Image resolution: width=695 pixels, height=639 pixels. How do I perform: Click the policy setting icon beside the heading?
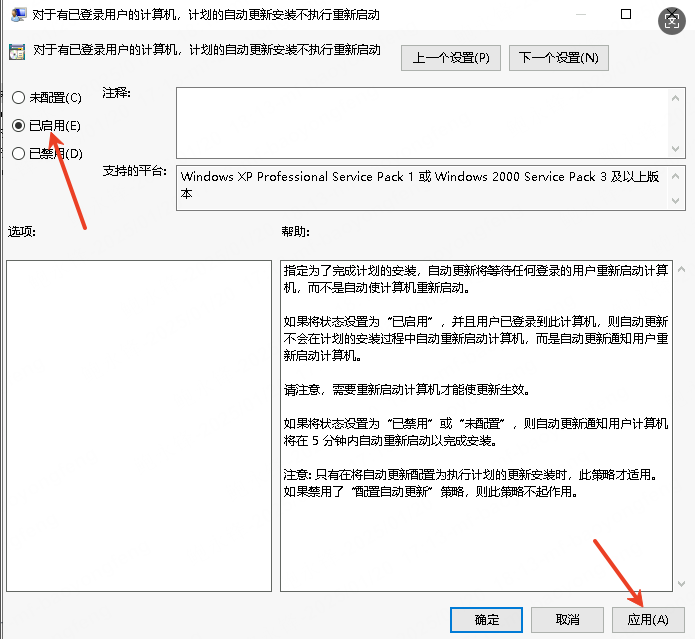(x=17, y=52)
